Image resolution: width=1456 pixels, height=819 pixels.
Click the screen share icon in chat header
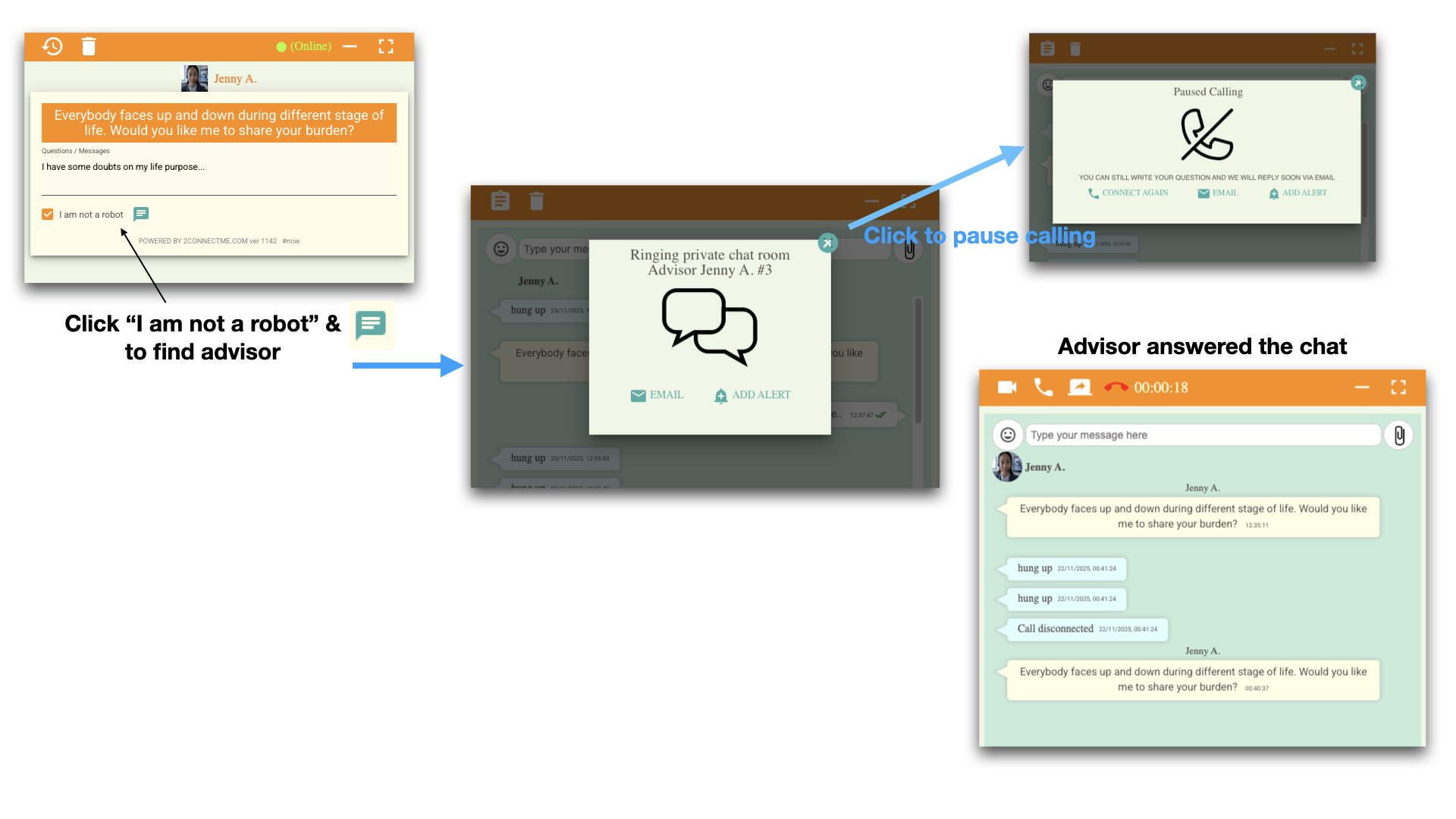click(1080, 388)
